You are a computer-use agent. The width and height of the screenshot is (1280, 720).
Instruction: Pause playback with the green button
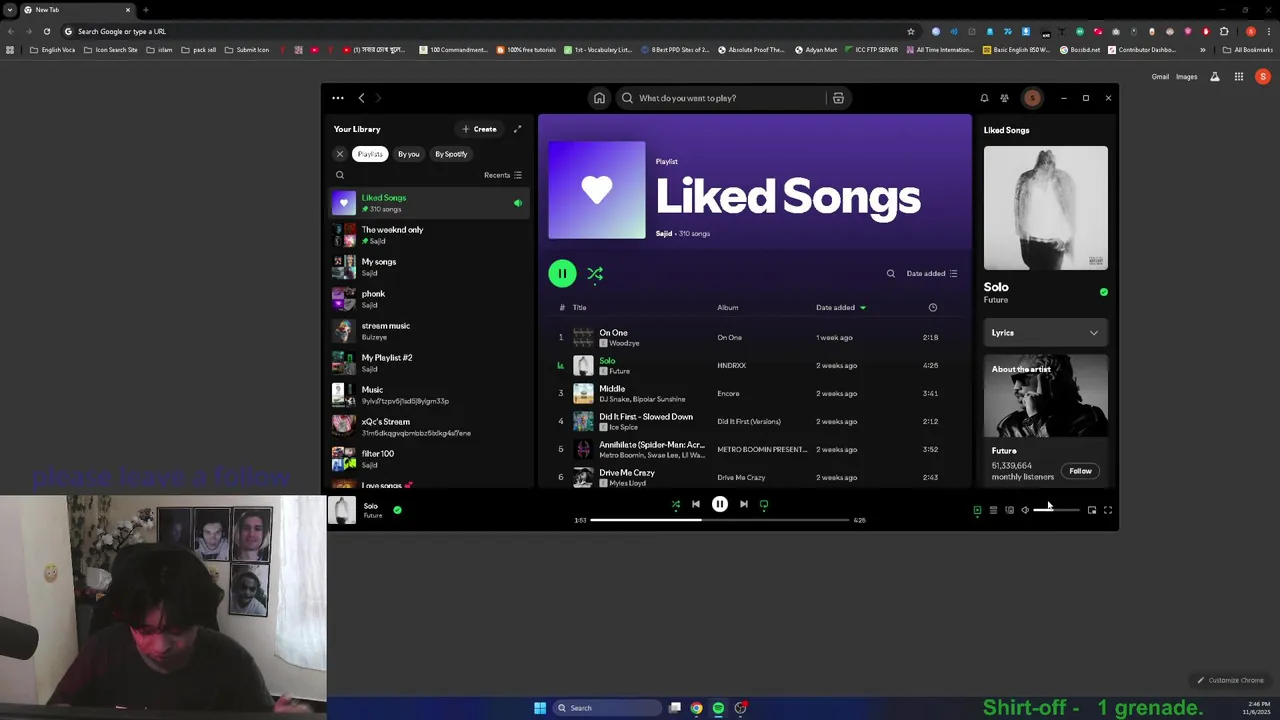562,273
